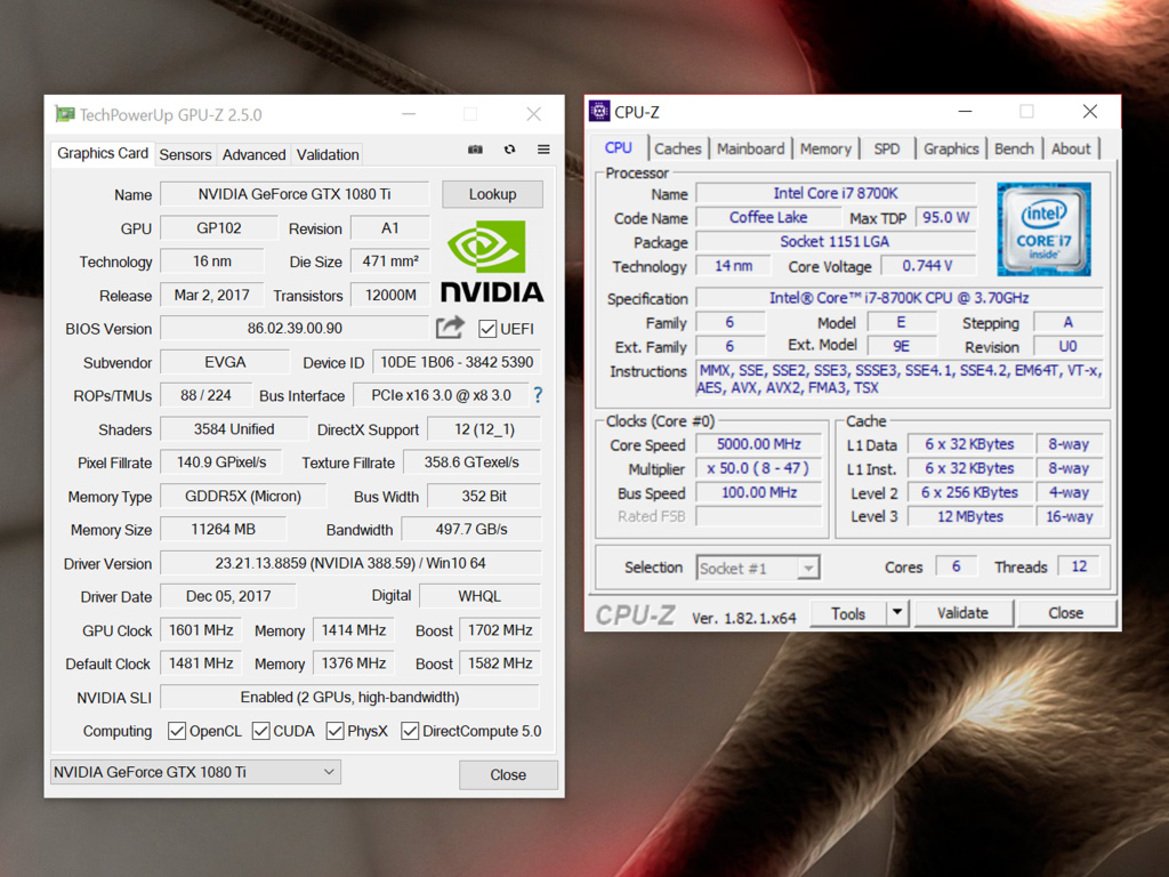Switch to the SPD tab in CPU-Z
1169x877 pixels.
pyautogui.click(x=886, y=148)
